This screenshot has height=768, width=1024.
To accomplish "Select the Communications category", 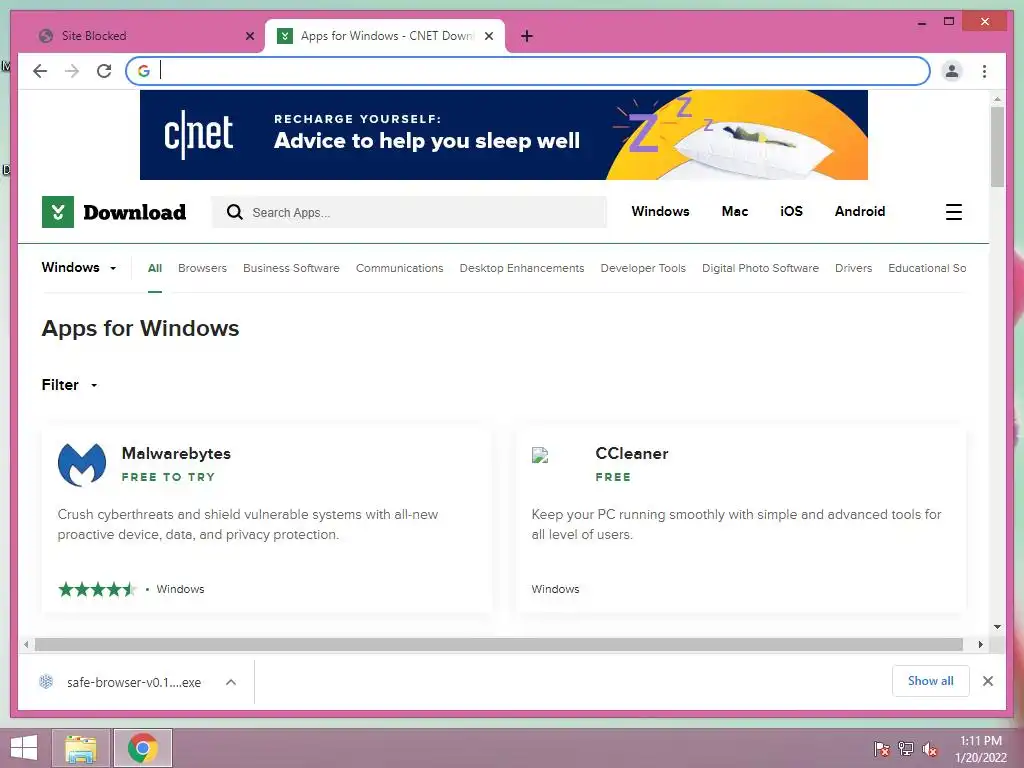I will [x=400, y=268].
